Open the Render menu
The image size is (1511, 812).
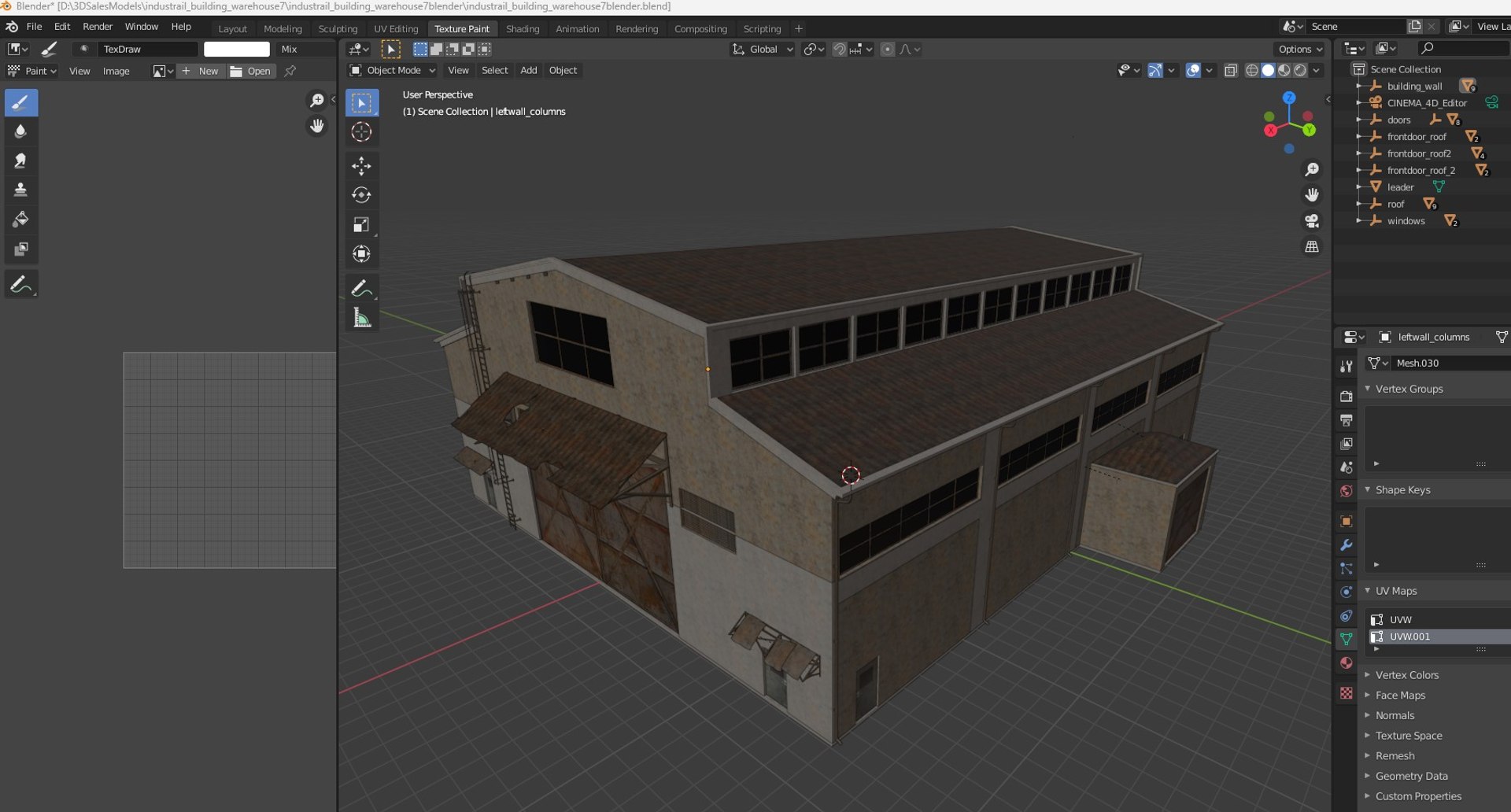pos(98,26)
